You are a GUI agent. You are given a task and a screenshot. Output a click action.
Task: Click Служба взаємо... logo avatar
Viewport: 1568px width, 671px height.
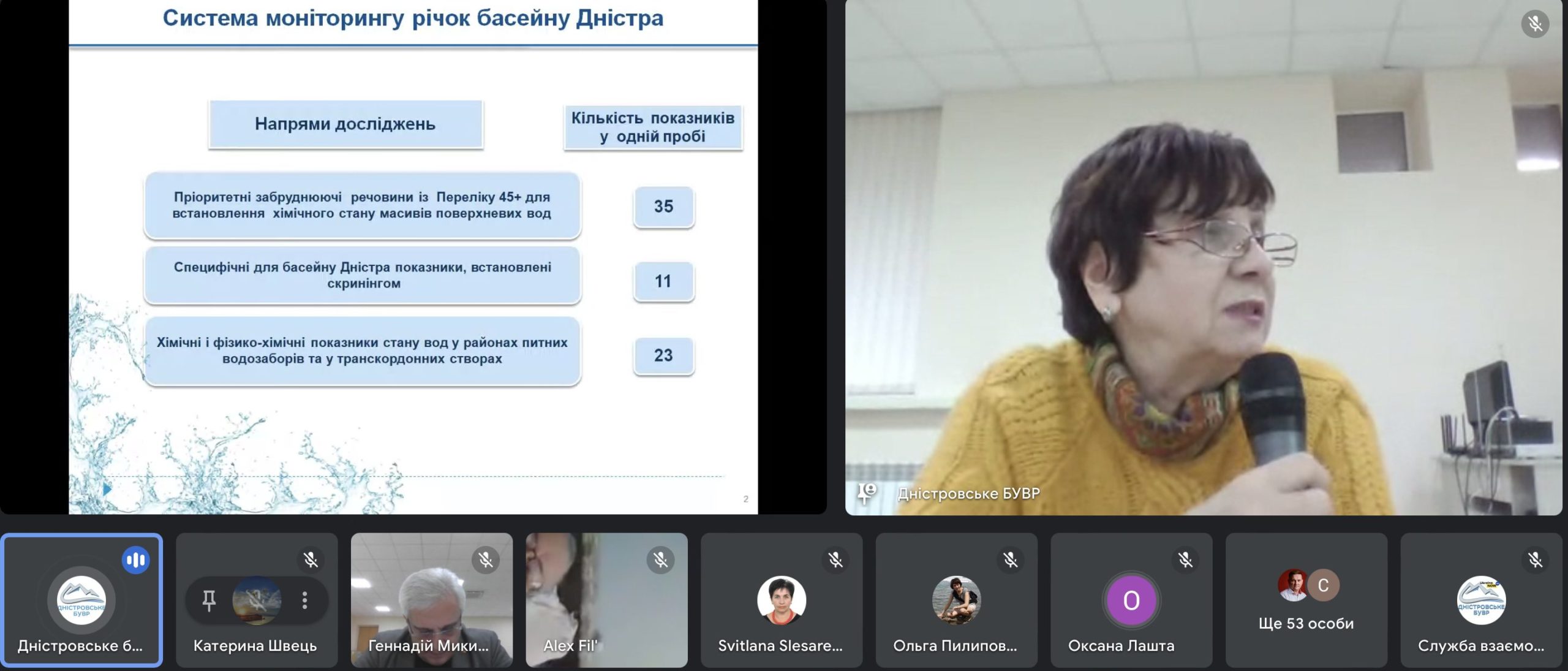click(x=1481, y=600)
